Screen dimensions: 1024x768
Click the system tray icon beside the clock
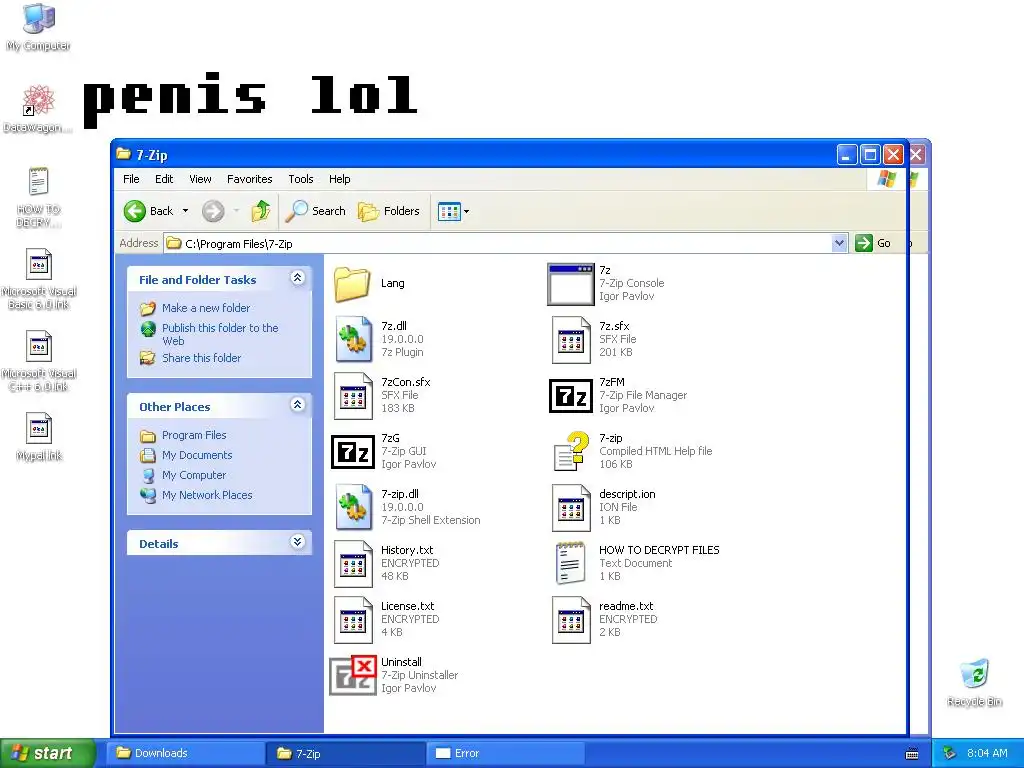pos(950,753)
